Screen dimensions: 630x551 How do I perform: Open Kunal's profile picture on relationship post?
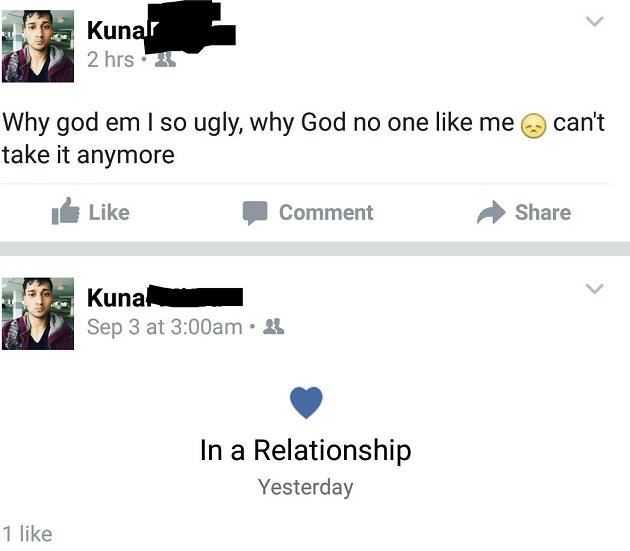point(38,313)
